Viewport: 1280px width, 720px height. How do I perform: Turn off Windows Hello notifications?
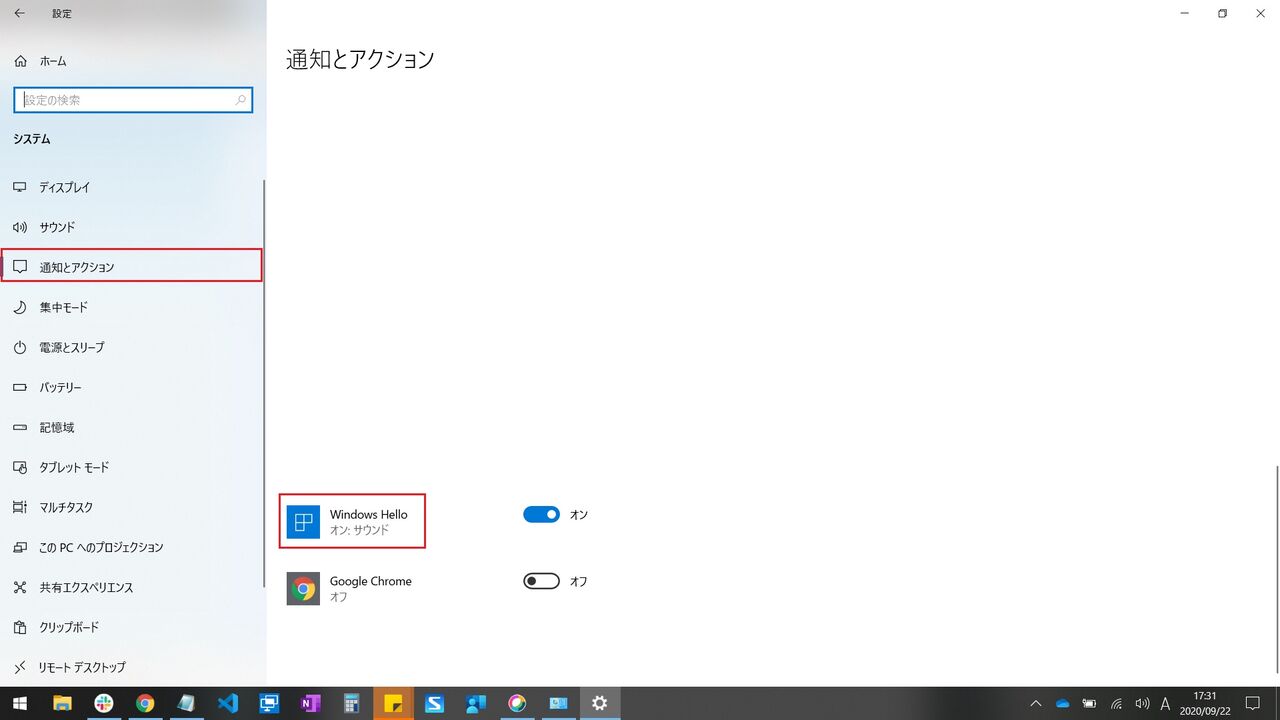click(541, 514)
